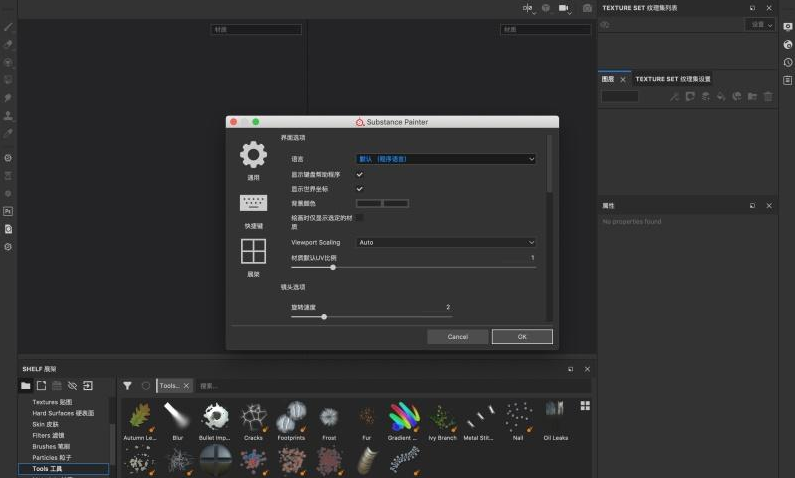Select Textures category in Shelf

coord(52,402)
